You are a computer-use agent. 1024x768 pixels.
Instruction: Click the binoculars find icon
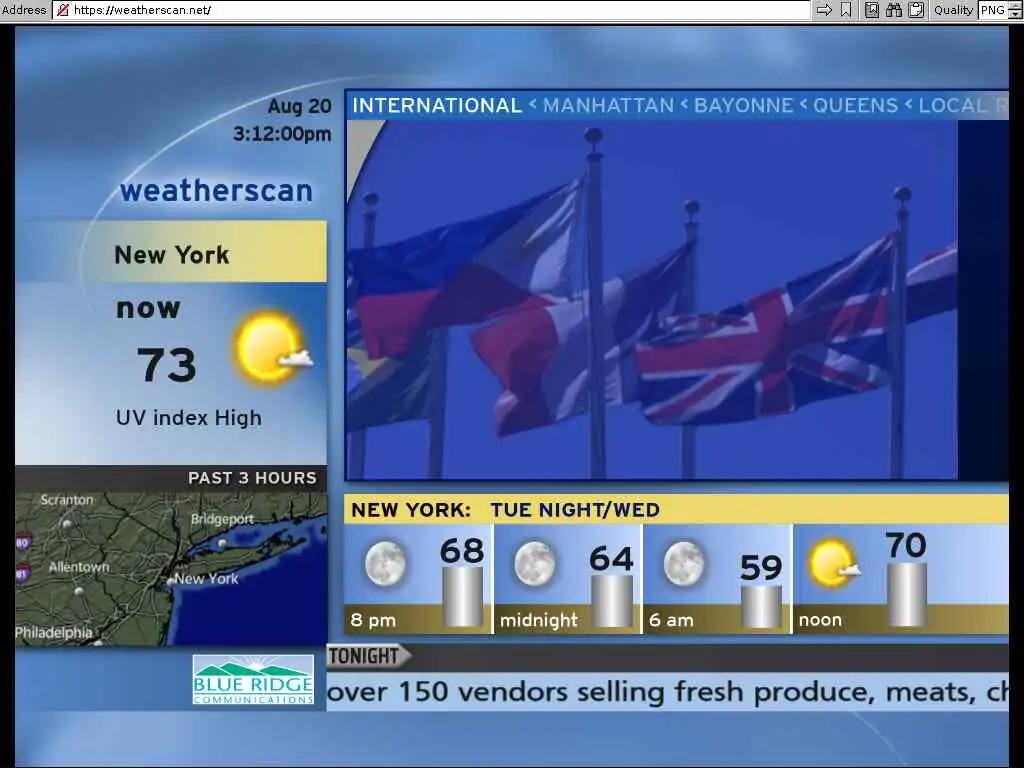click(x=894, y=10)
